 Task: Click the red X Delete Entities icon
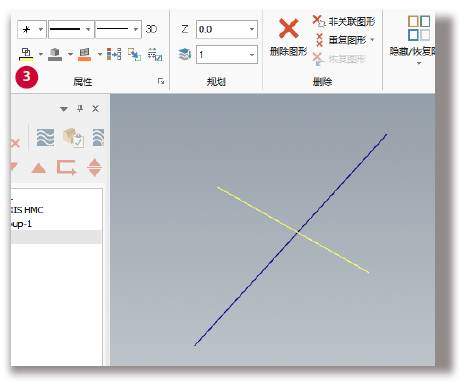click(288, 29)
